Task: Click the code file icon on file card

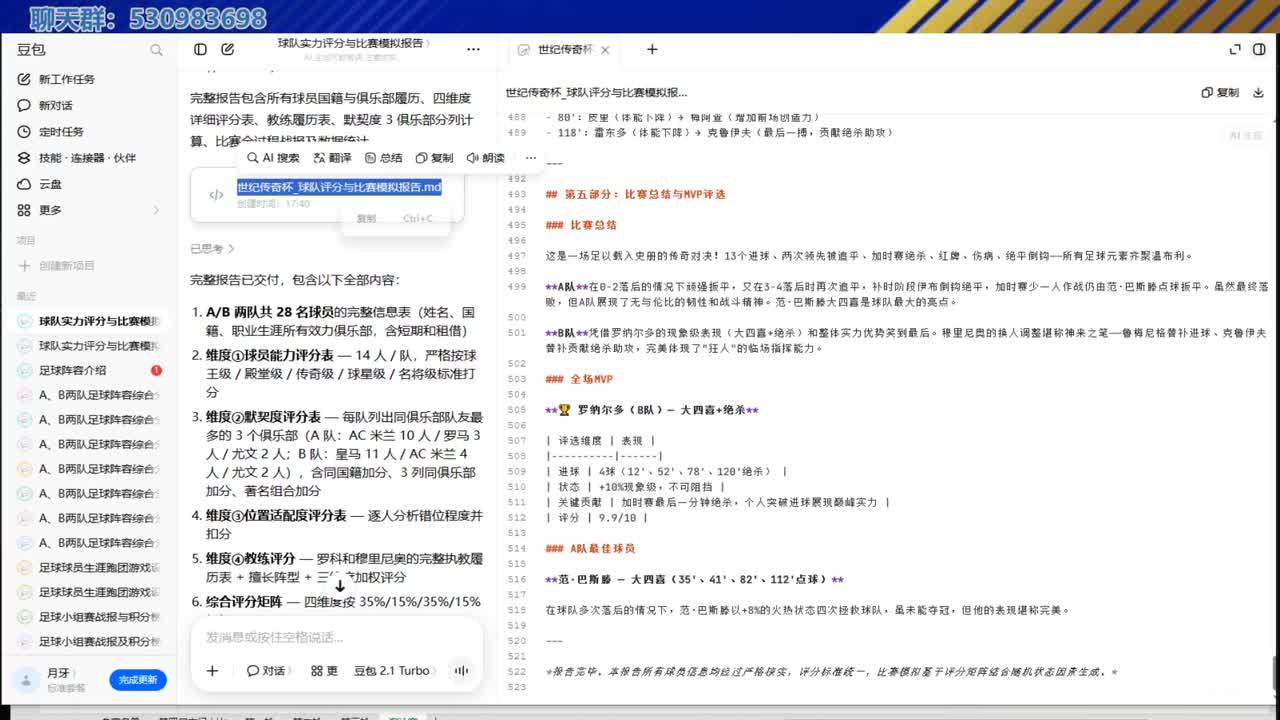Action: click(216, 194)
